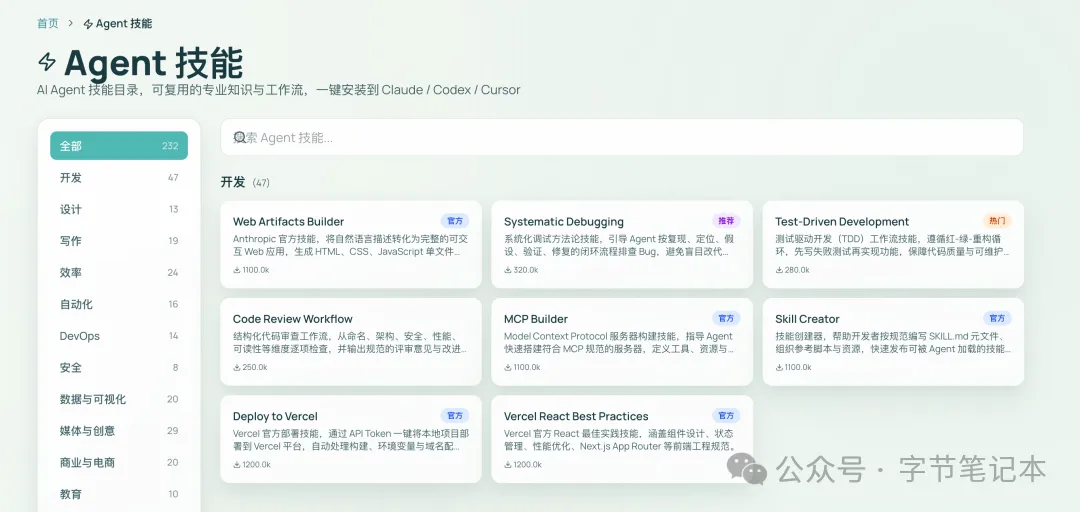The height and width of the screenshot is (512, 1080).
Task: Click the Skill Creator description text
Action: (x=893, y=342)
